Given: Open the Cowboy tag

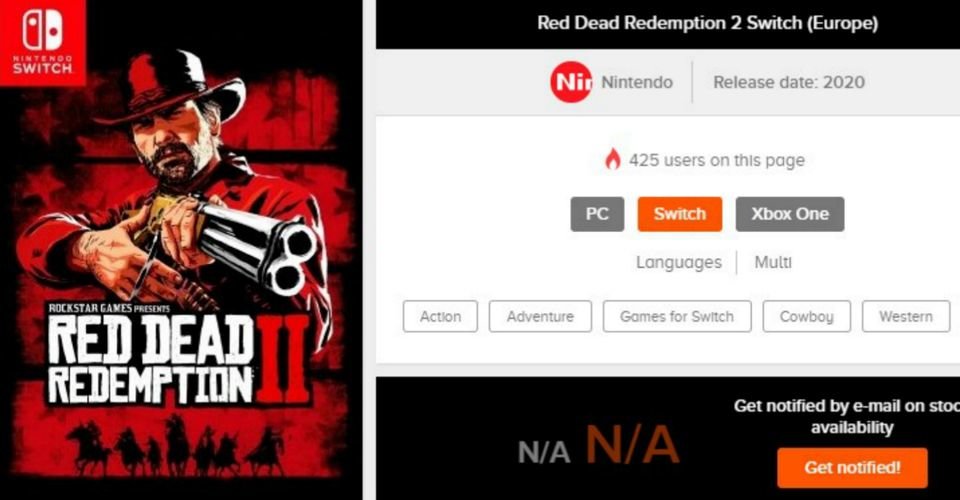Looking at the screenshot, I should (806, 316).
